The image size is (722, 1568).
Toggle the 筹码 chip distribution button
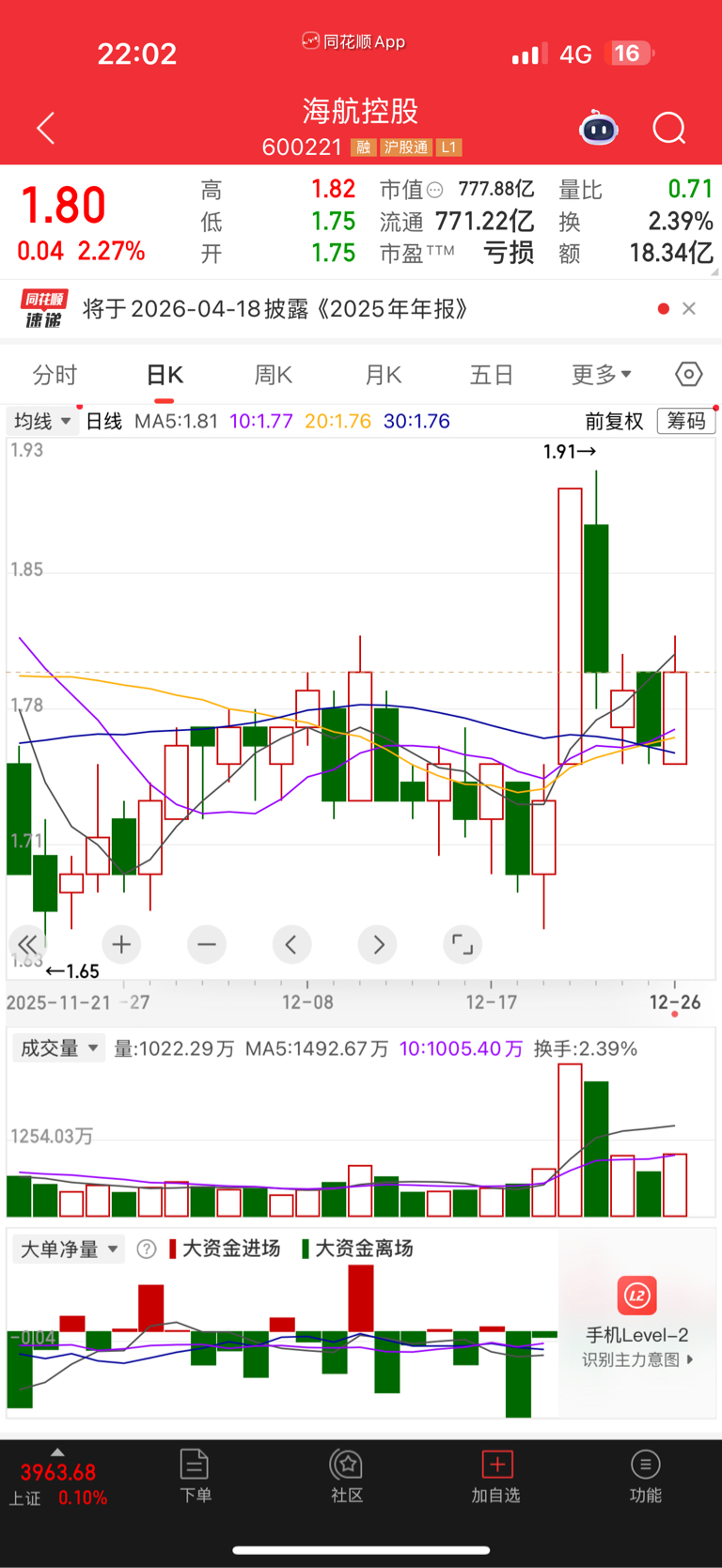[686, 421]
